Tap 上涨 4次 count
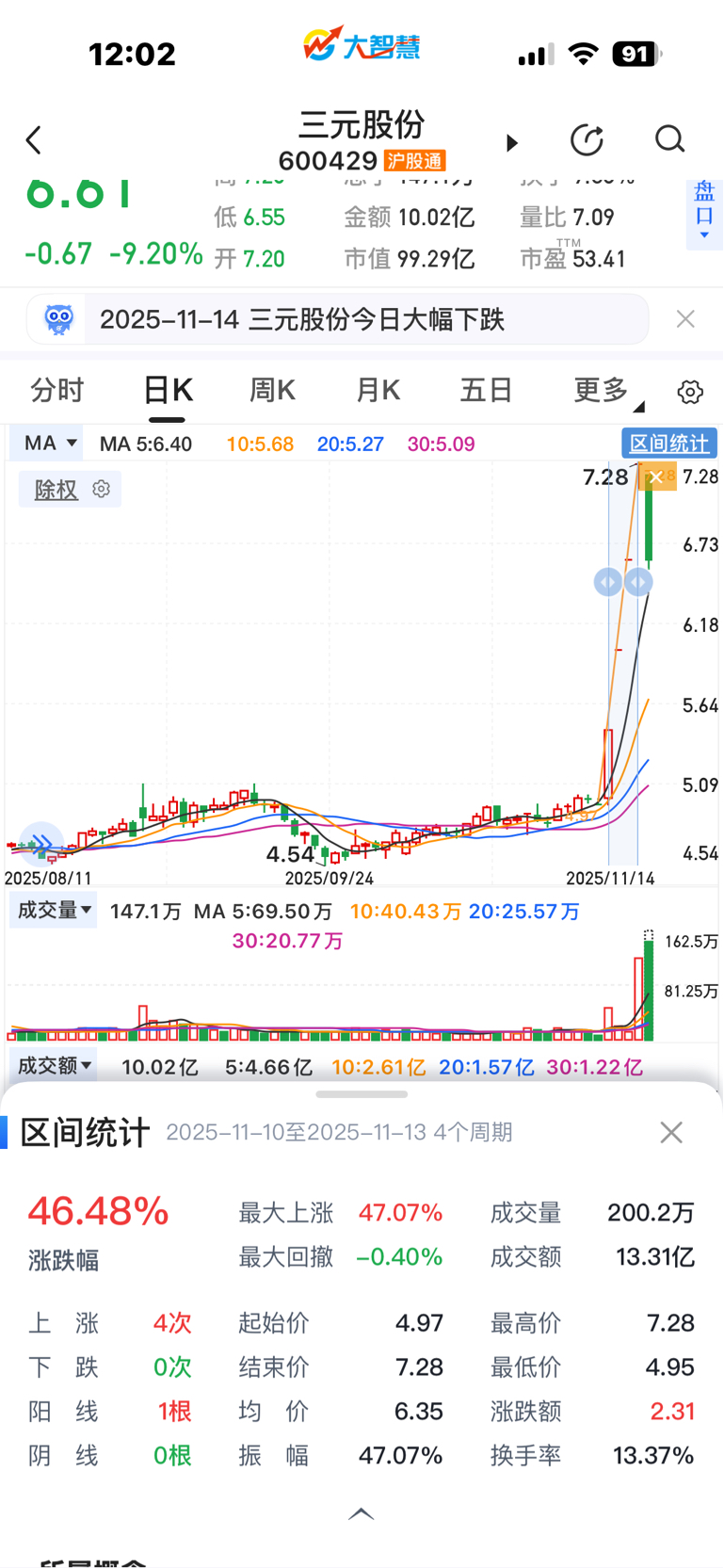This screenshot has width=724, height=1568. (x=172, y=1323)
